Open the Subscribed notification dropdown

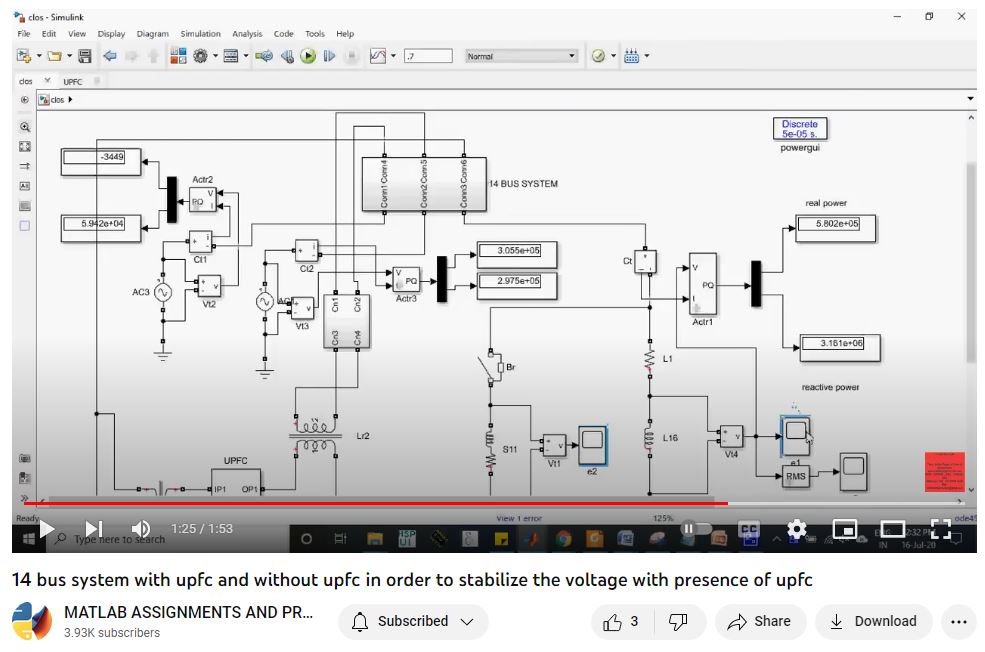tap(412, 622)
